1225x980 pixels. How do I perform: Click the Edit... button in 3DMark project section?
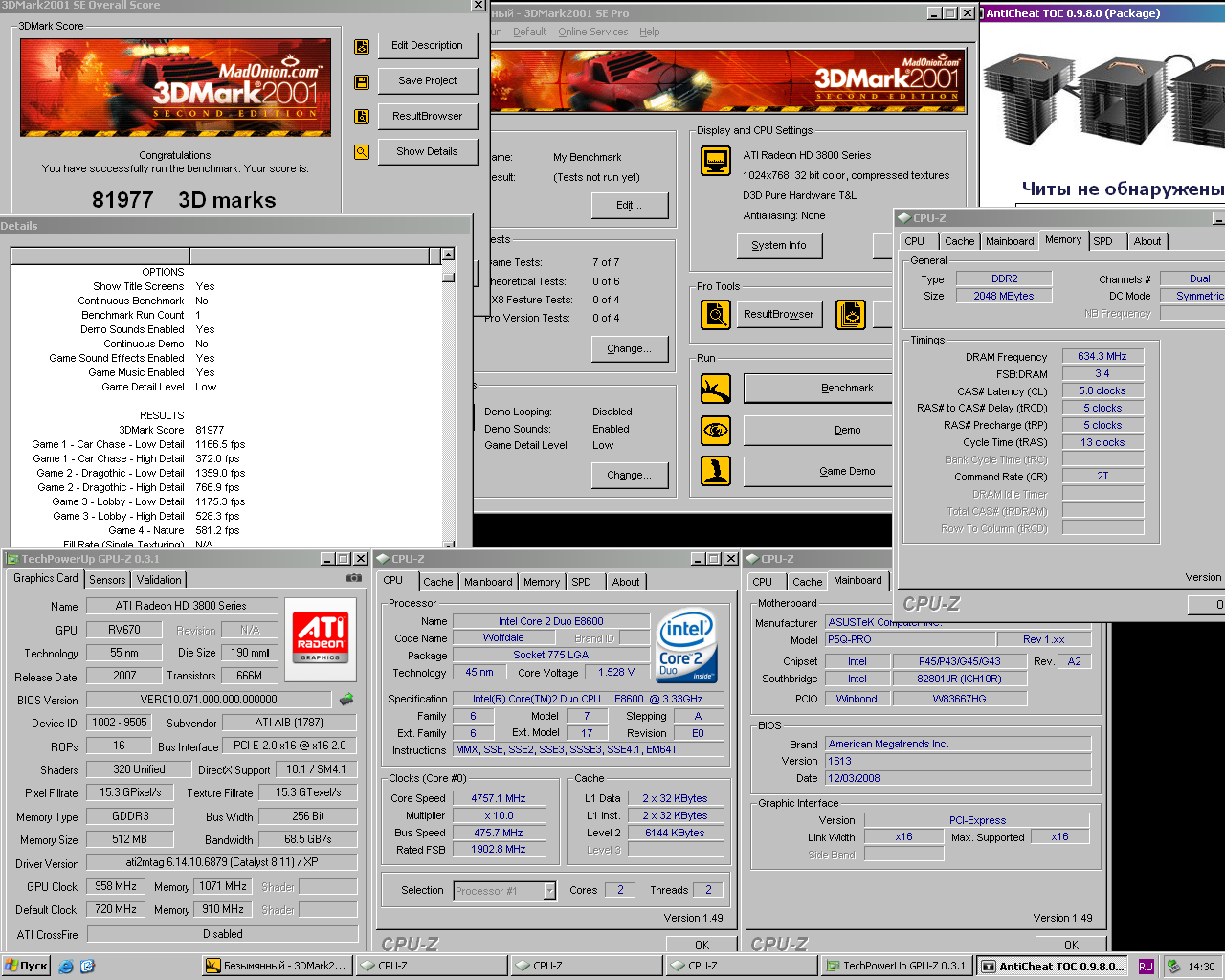[629, 206]
